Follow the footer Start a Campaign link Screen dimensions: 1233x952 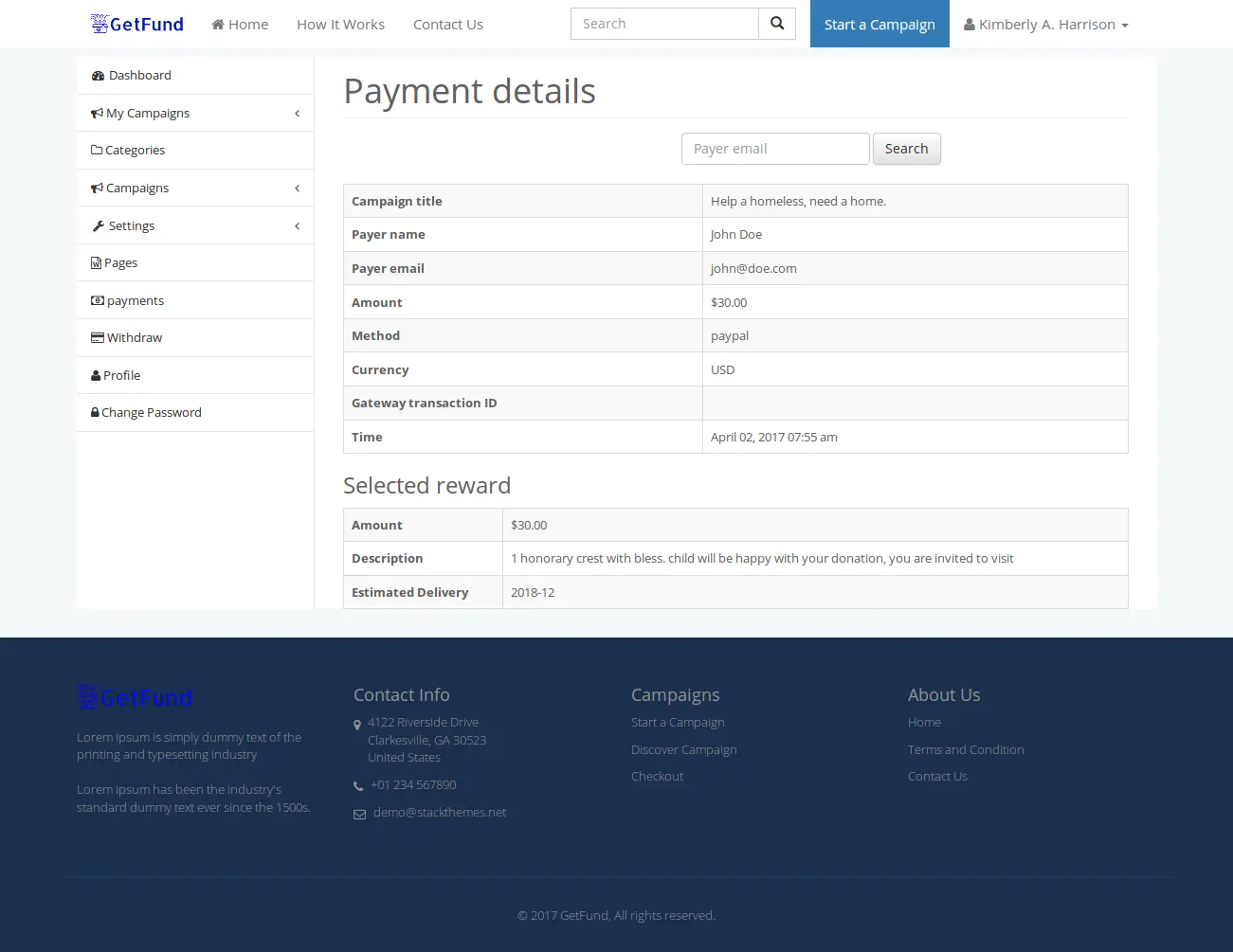pos(678,722)
